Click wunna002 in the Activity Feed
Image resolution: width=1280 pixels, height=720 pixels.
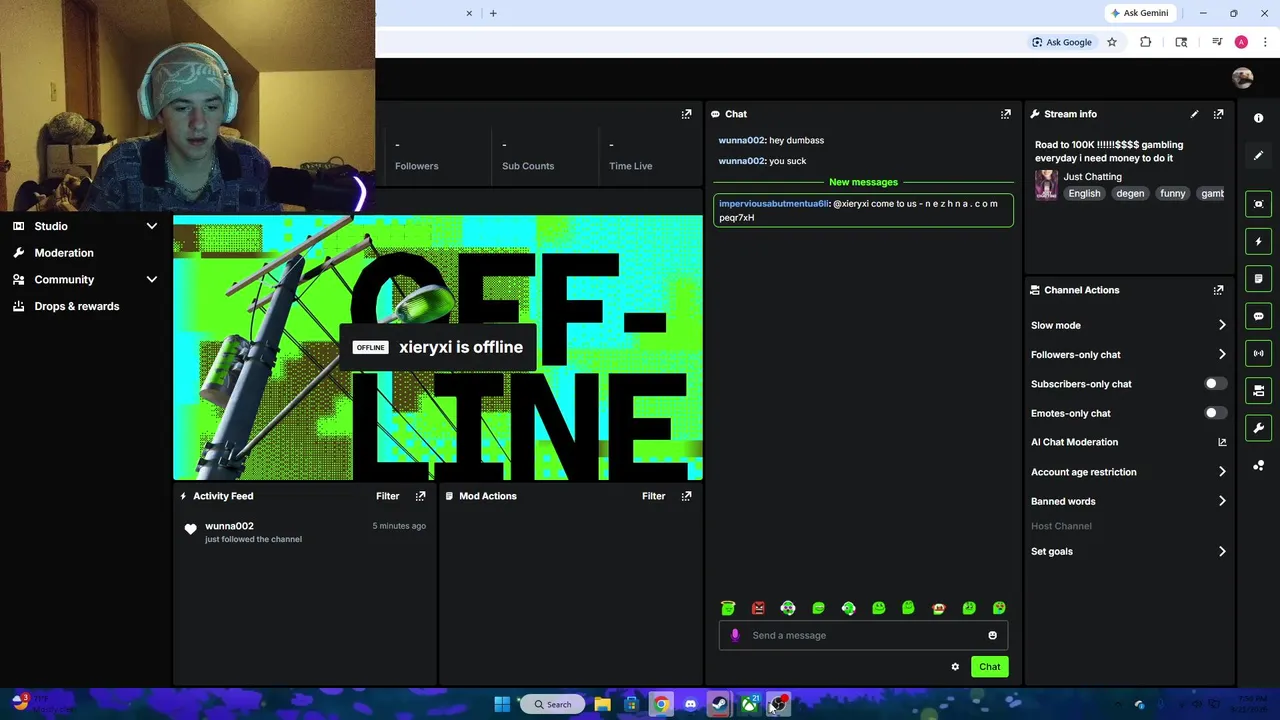229,526
